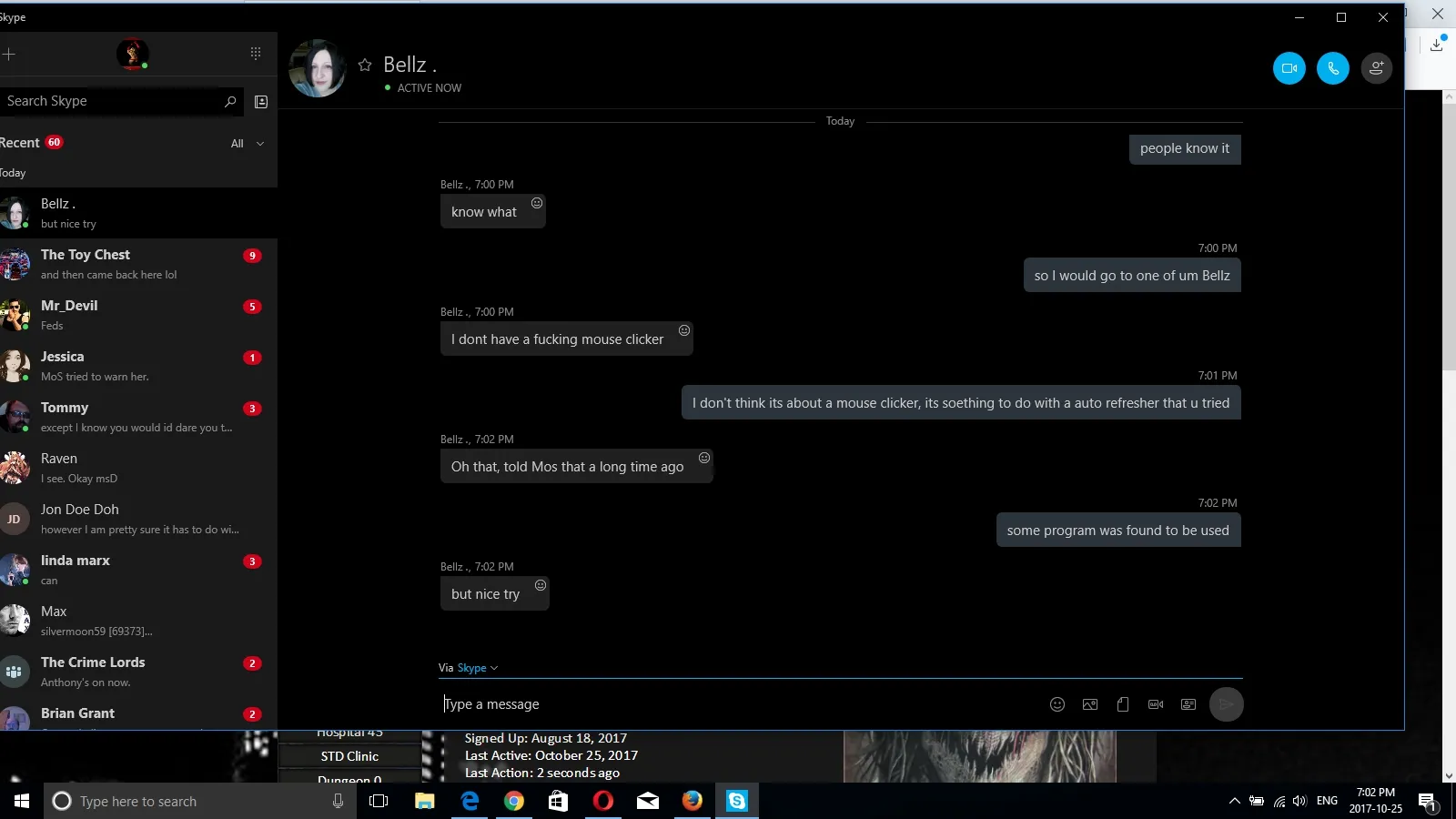Image resolution: width=1456 pixels, height=819 pixels.
Task: Open the network Wi-Fi tray icon
Action: coord(1279,801)
